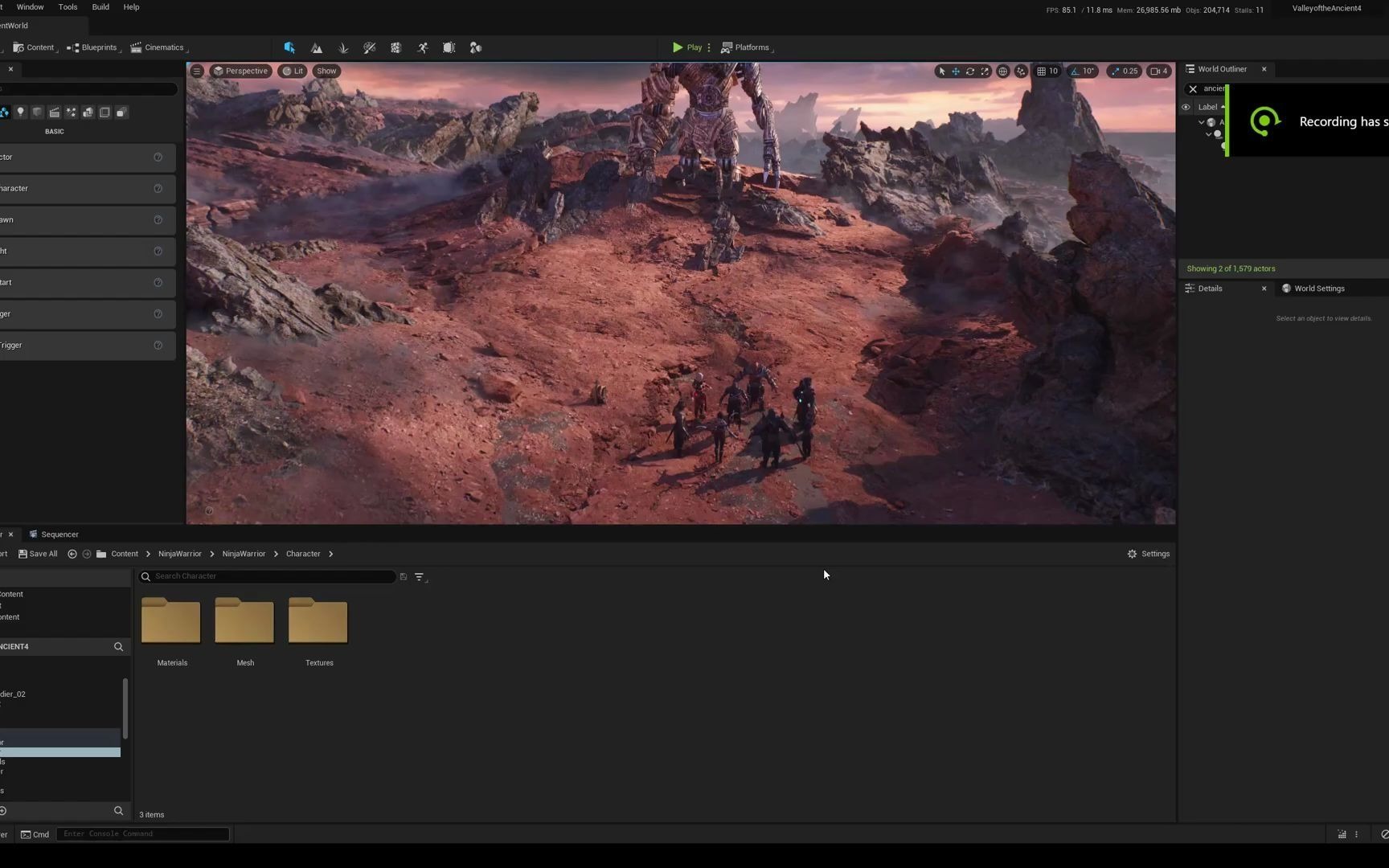Viewport: 1389px width, 868px height.
Task: Click the filter icon in the Content Browser
Action: [419, 576]
